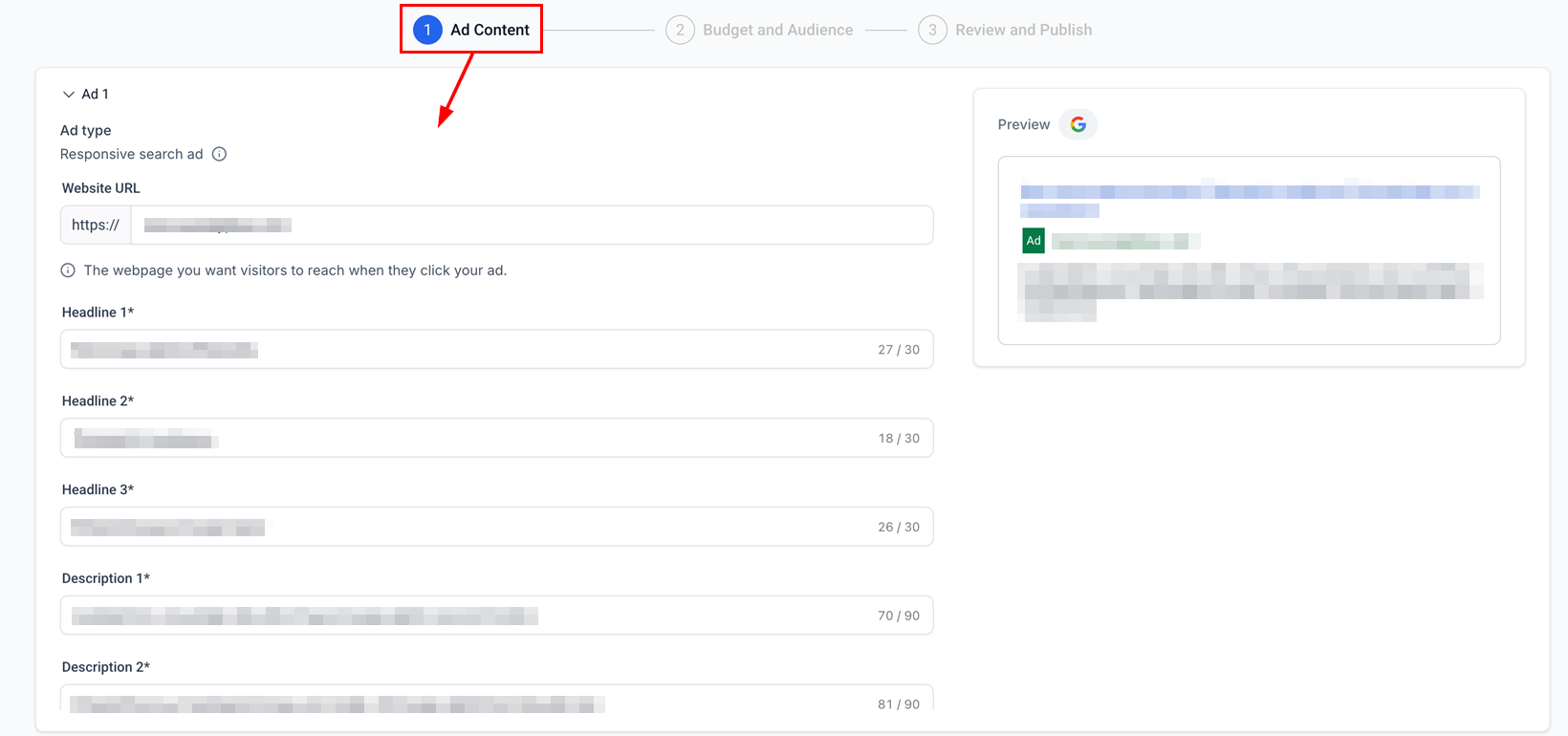Click the 'Preview' label
Image resolution: width=1568 pixels, height=736 pixels.
1024,124
